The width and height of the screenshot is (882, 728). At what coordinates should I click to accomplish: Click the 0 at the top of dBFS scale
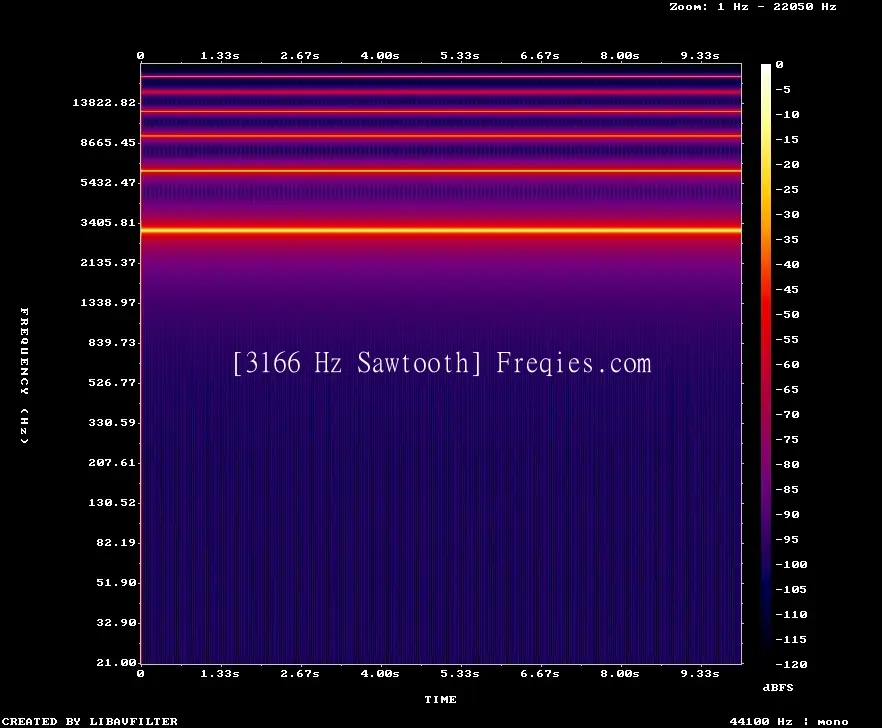click(779, 65)
